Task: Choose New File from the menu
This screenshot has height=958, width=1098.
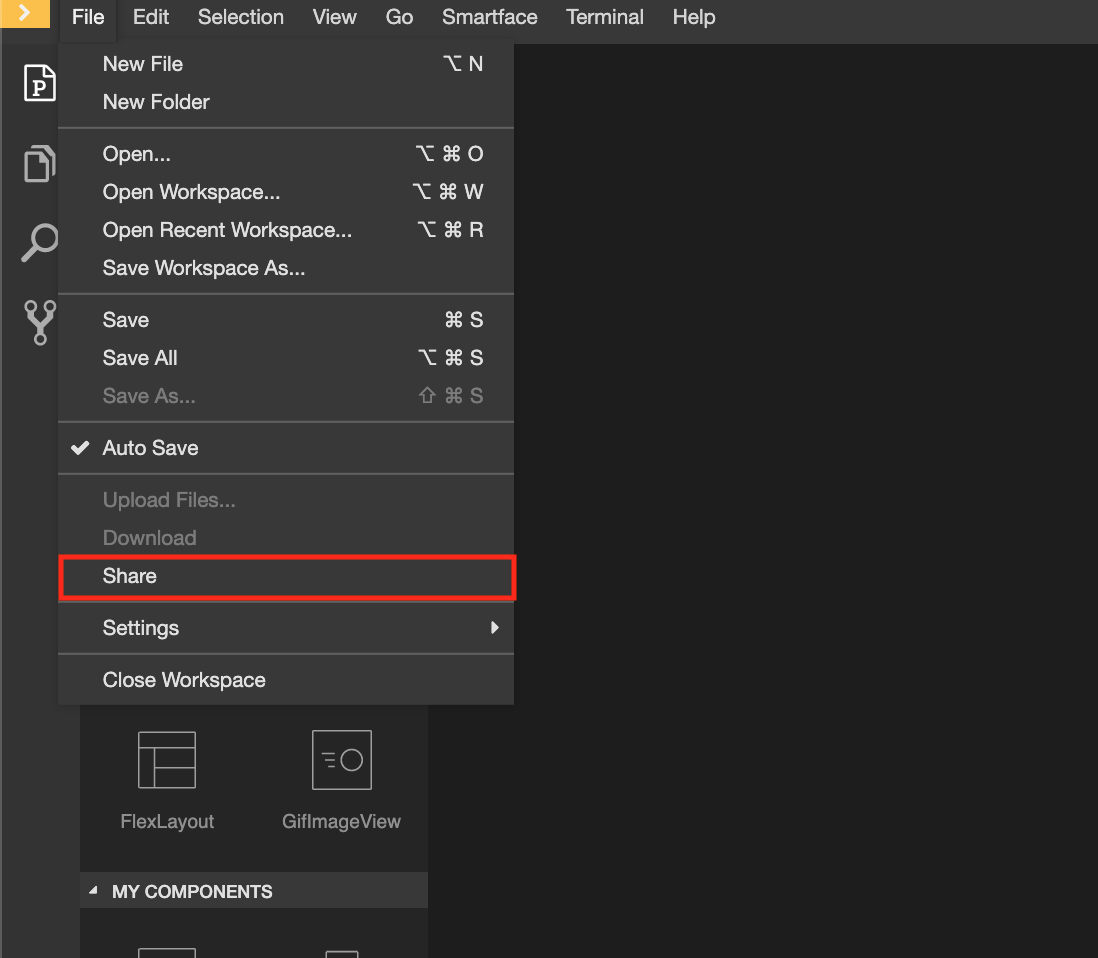Action: [x=143, y=64]
